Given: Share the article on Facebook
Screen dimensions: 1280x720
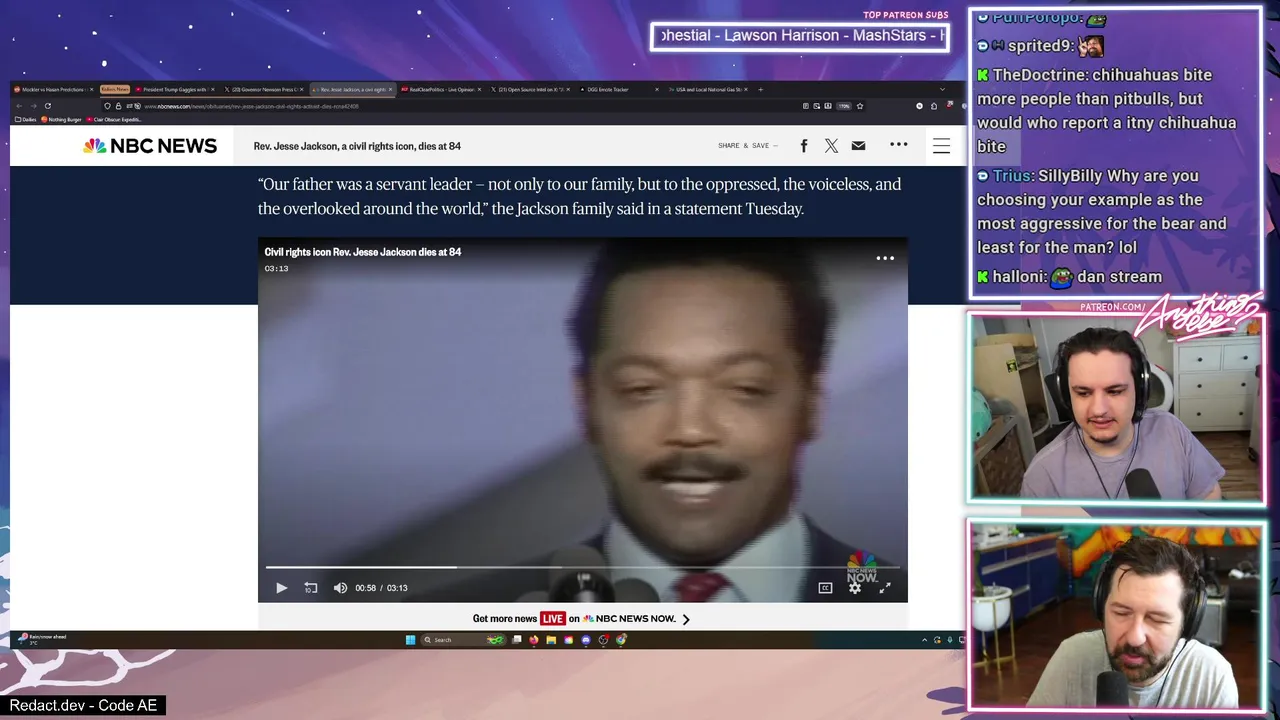Looking at the screenshot, I should (804, 146).
